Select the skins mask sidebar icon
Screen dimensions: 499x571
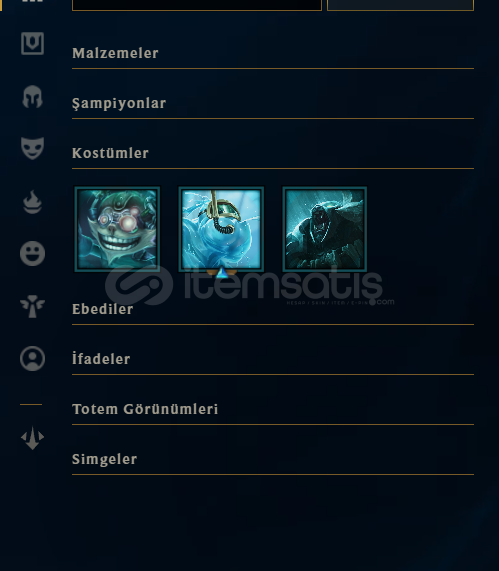(32, 148)
